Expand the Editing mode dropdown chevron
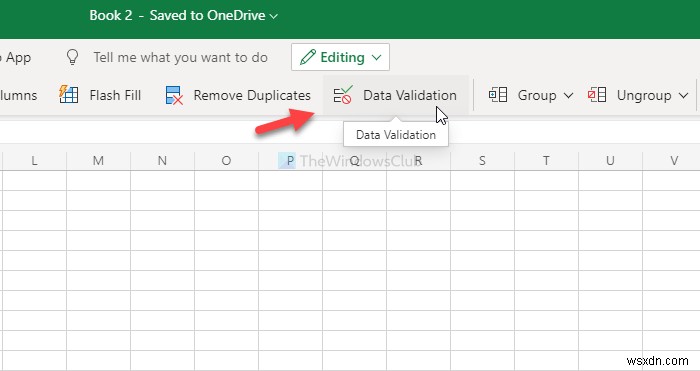This screenshot has width=700, height=371. tap(376, 58)
